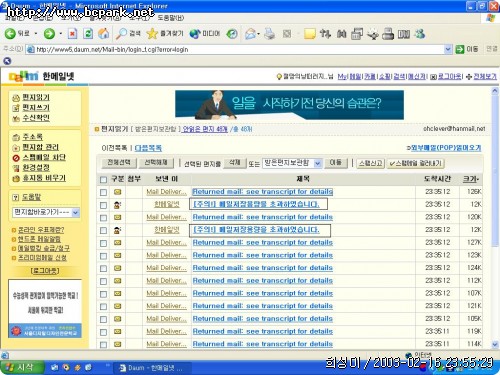Open the Forward button history dropdown arrow
500x375 pixels.
tap(60, 34)
